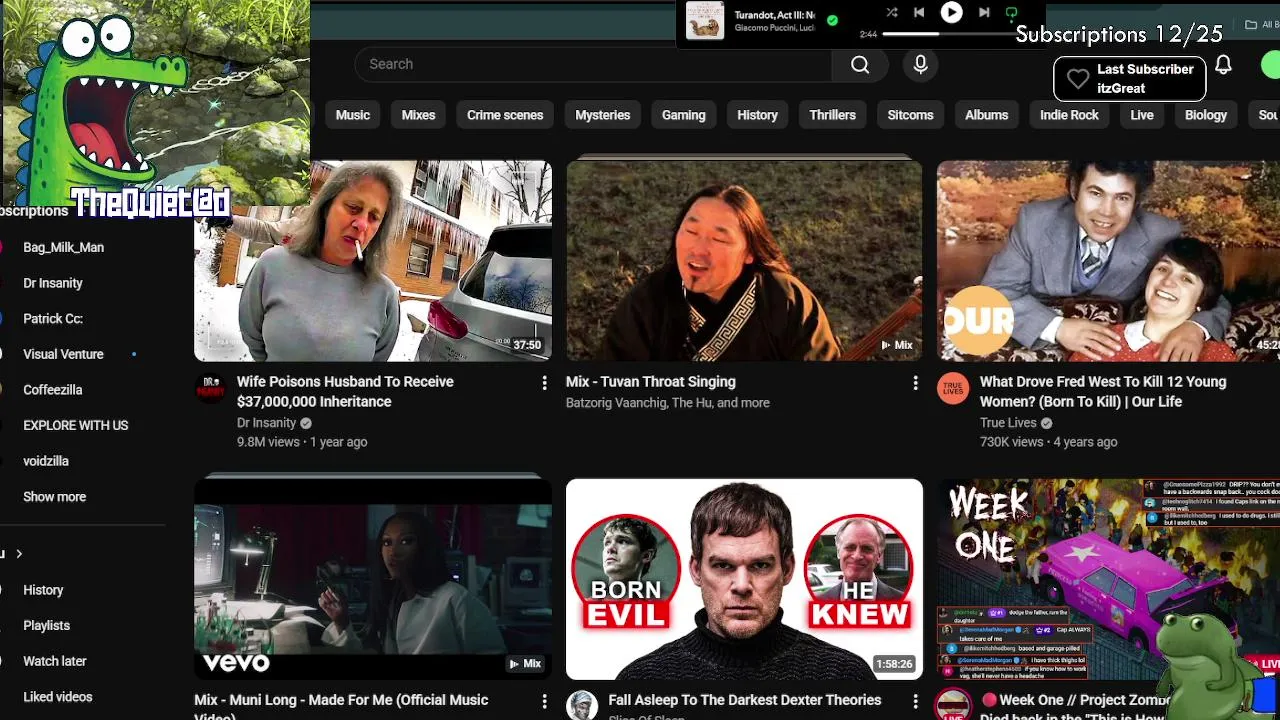The image size is (1280, 720).
Task: Open the notifications bell
Action: tap(1223, 65)
